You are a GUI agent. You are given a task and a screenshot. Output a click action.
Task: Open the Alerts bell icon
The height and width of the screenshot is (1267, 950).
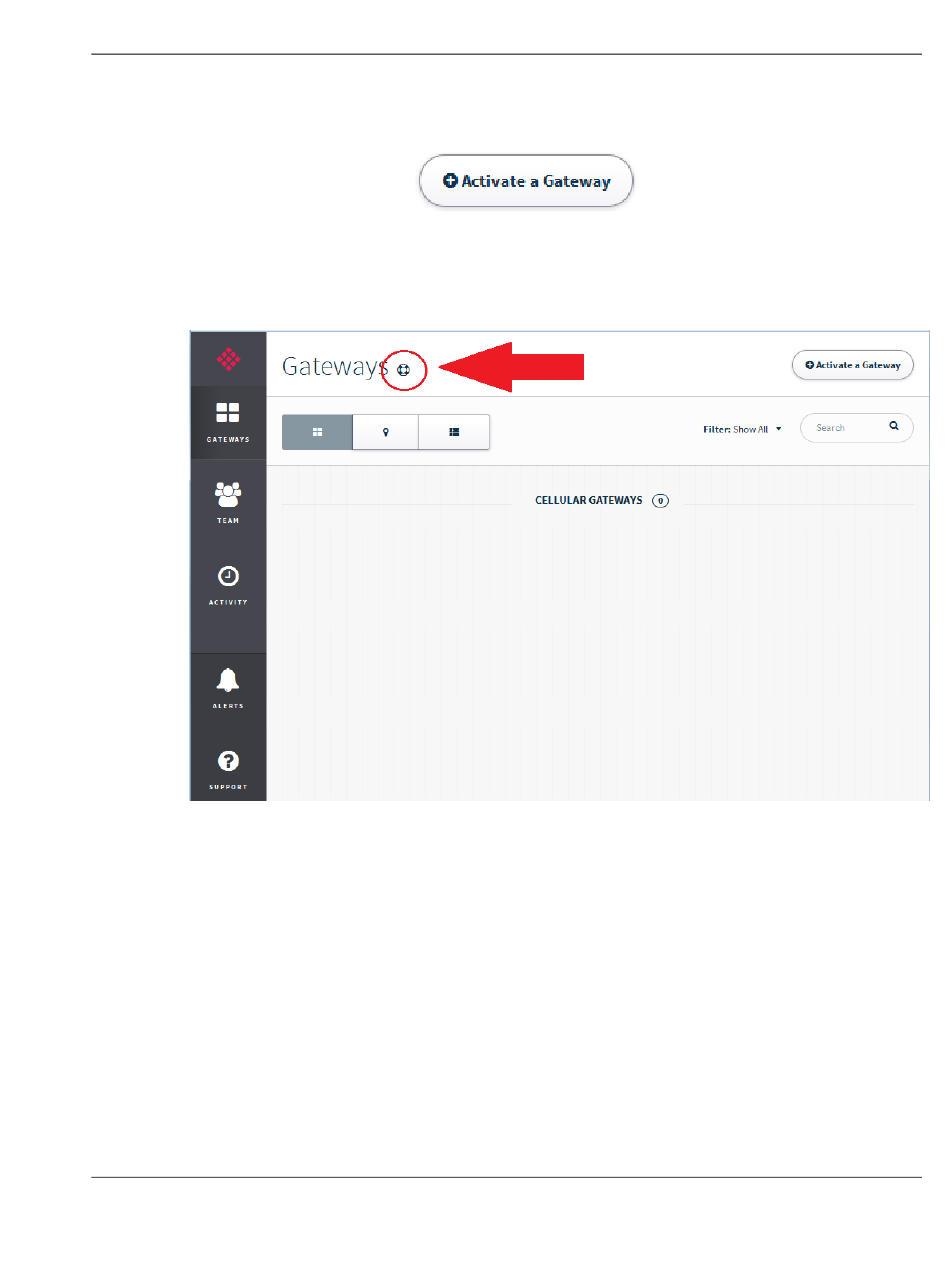[x=228, y=680]
